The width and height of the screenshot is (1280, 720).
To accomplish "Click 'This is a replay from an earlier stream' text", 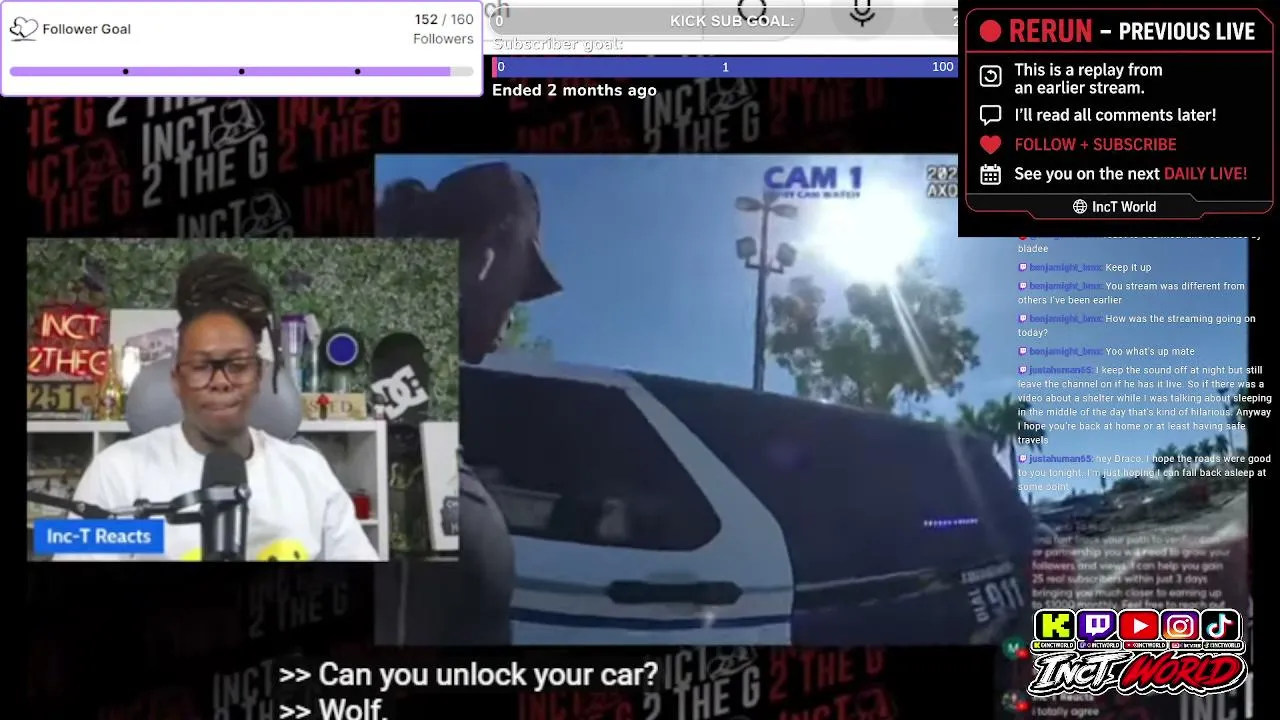I will [1088, 79].
